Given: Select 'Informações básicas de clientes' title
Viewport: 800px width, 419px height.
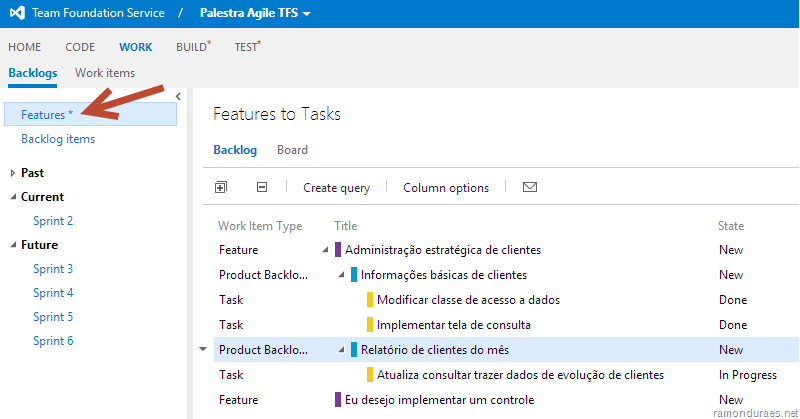Looking at the screenshot, I should (444, 275).
